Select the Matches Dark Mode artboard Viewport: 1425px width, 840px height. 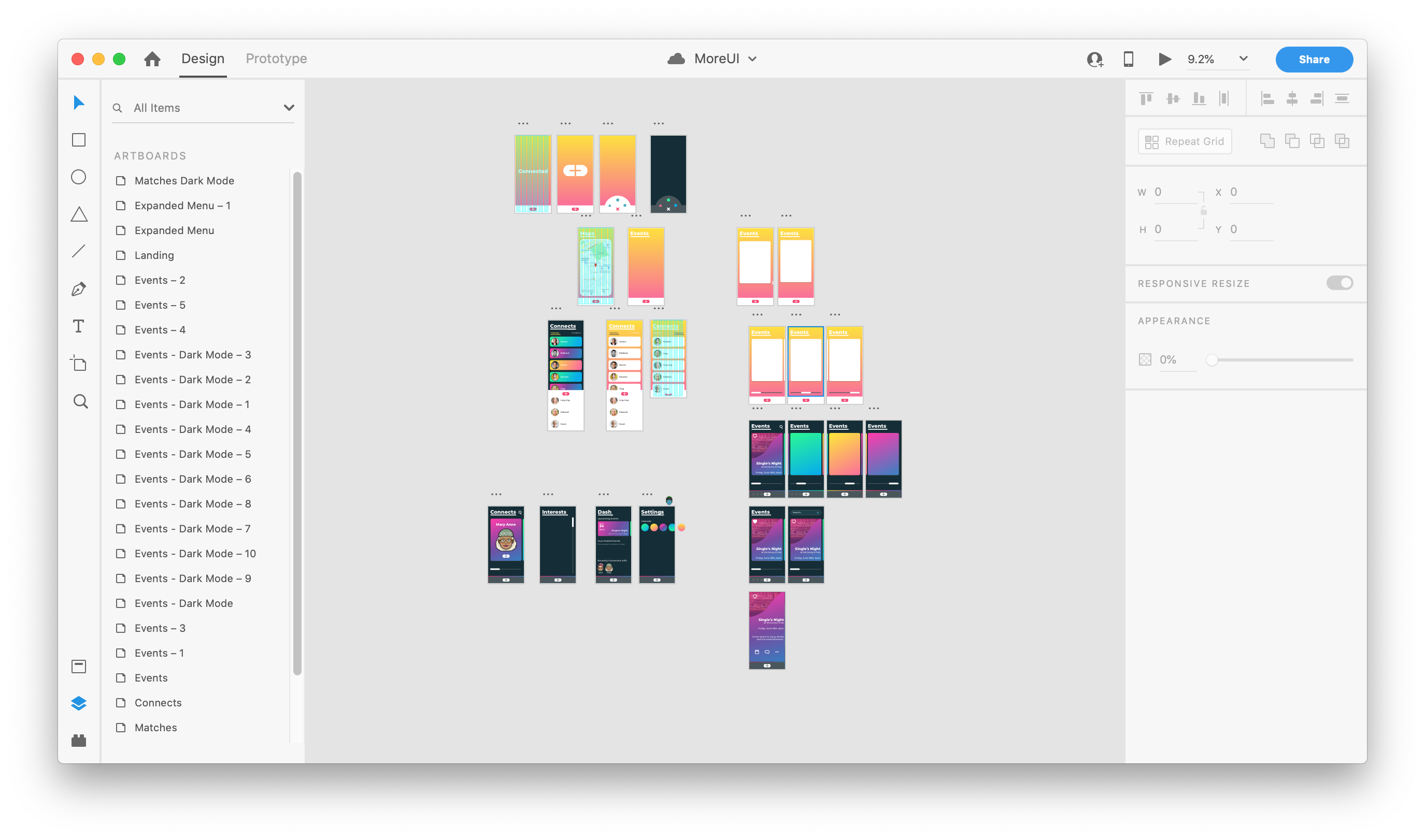pos(184,180)
